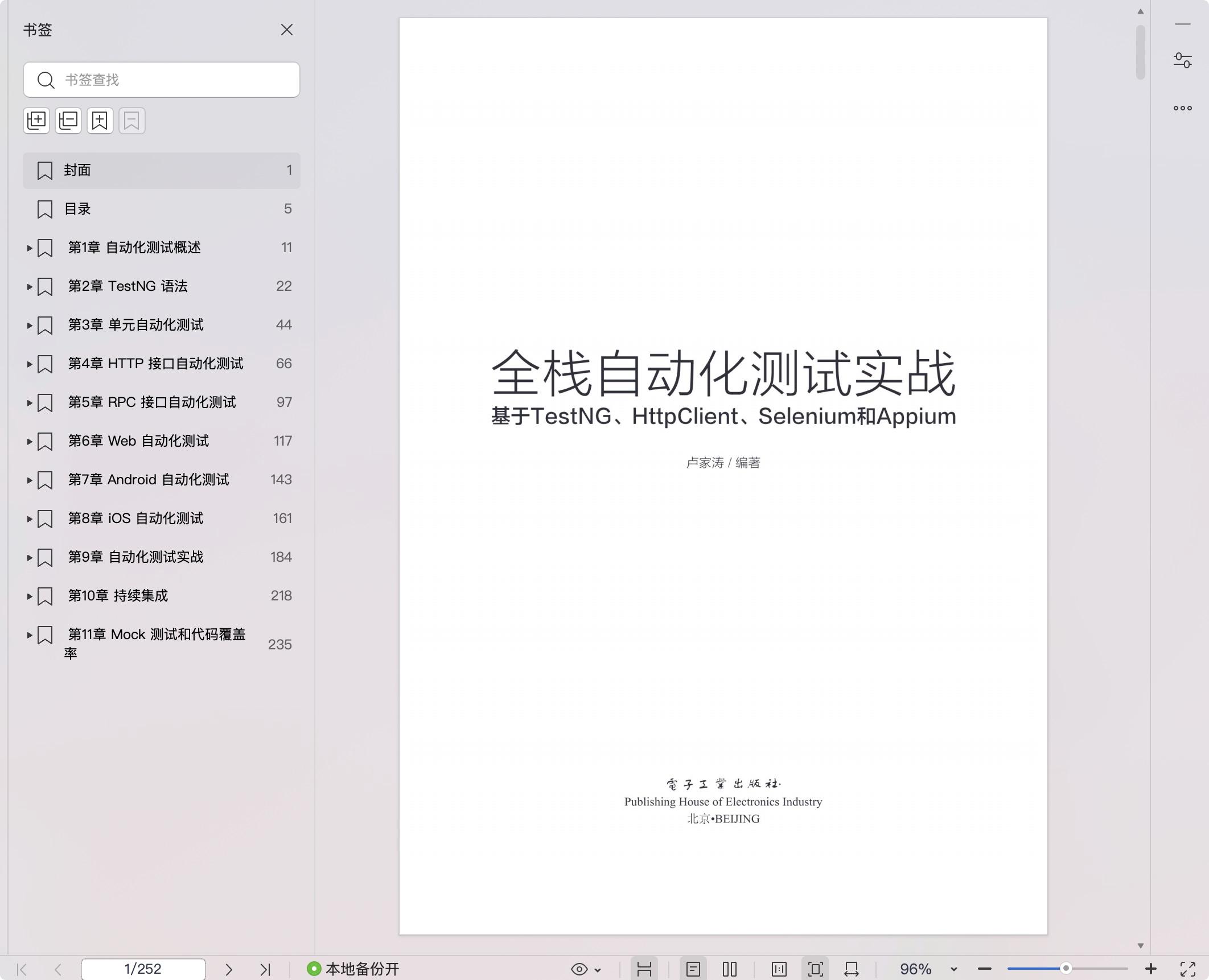Expand all bookmarks icon
Viewport: 1209px width, 980px height.
pyautogui.click(x=36, y=121)
